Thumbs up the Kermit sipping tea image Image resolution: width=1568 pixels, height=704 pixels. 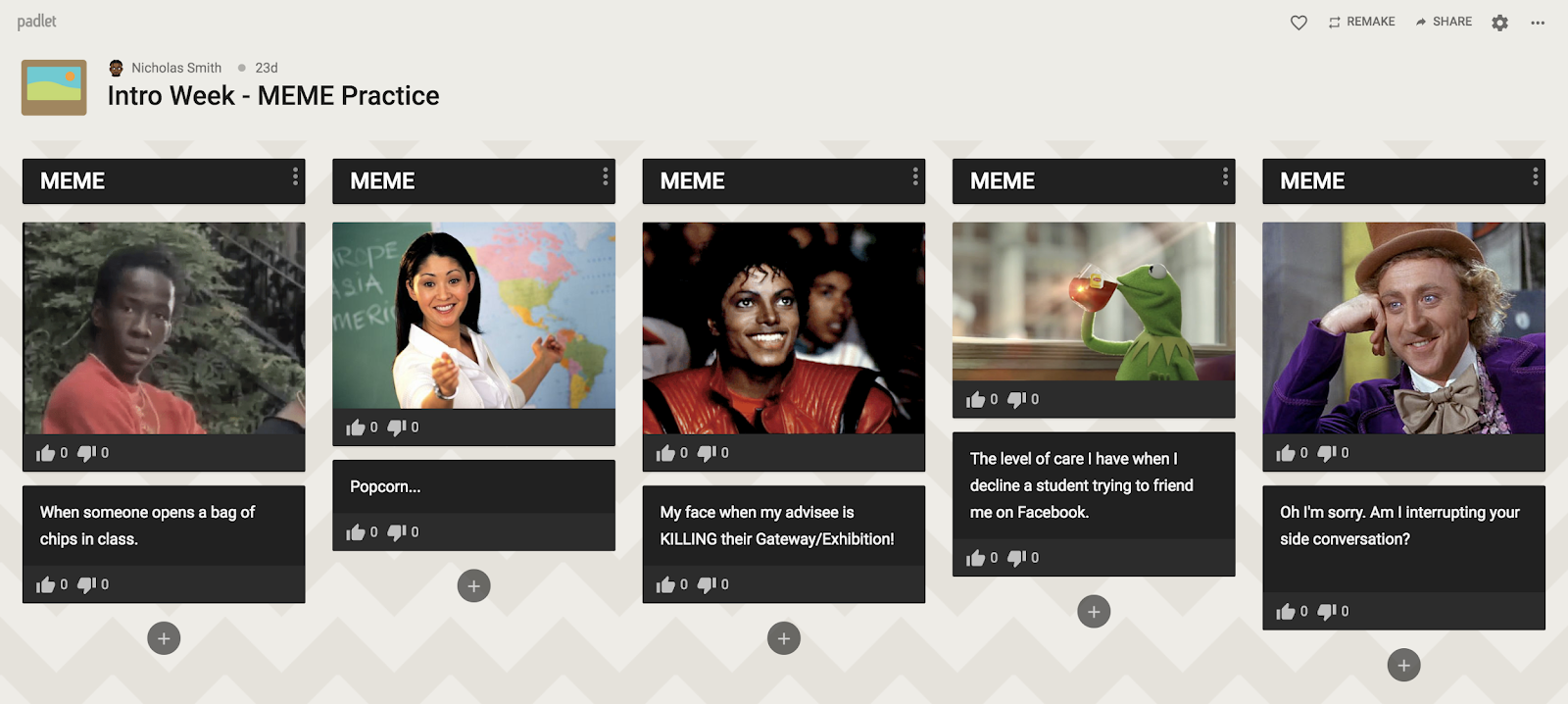975,400
